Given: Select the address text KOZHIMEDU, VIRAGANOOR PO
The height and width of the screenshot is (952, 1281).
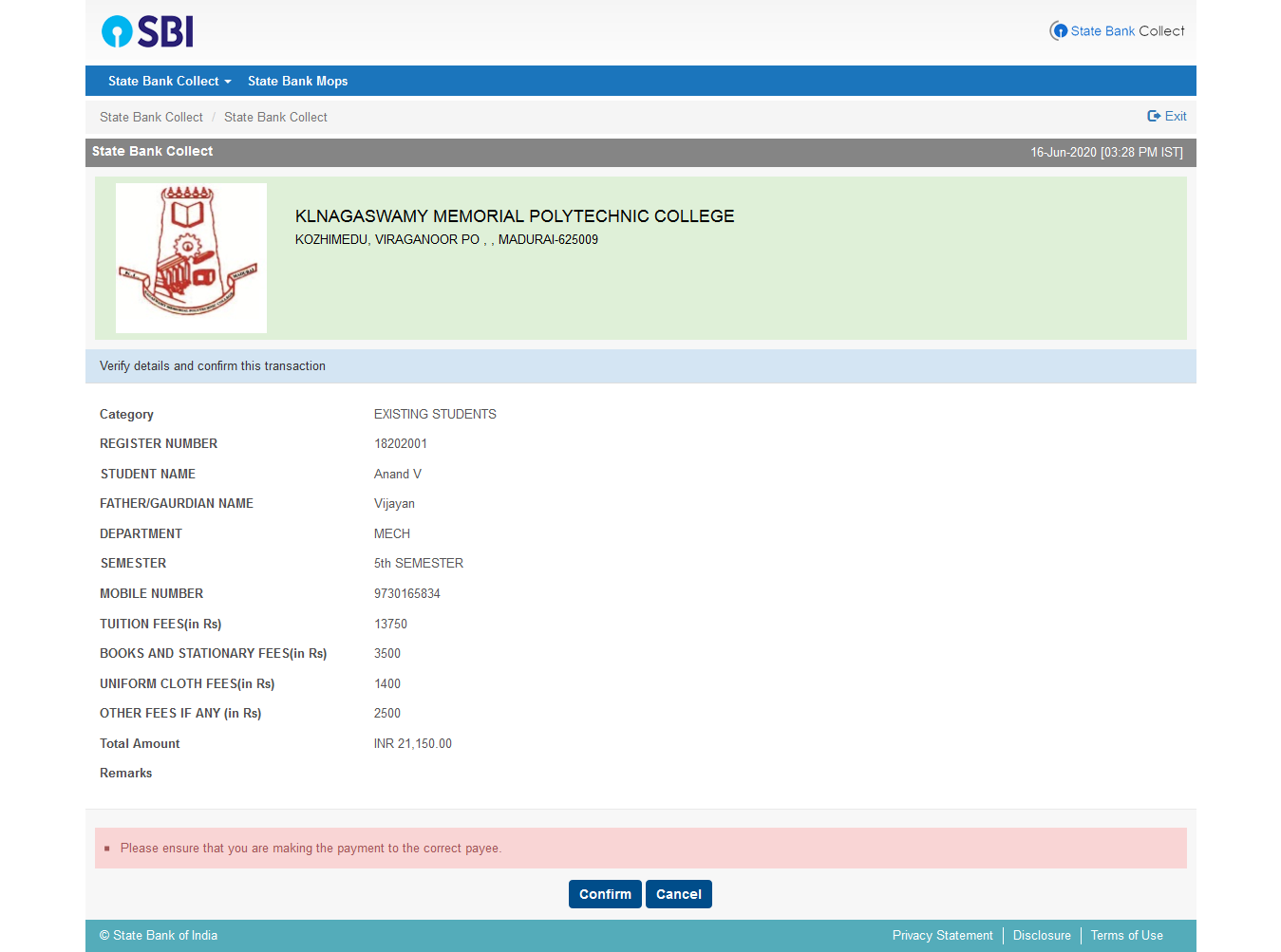Looking at the screenshot, I should pyautogui.click(x=387, y=239).
